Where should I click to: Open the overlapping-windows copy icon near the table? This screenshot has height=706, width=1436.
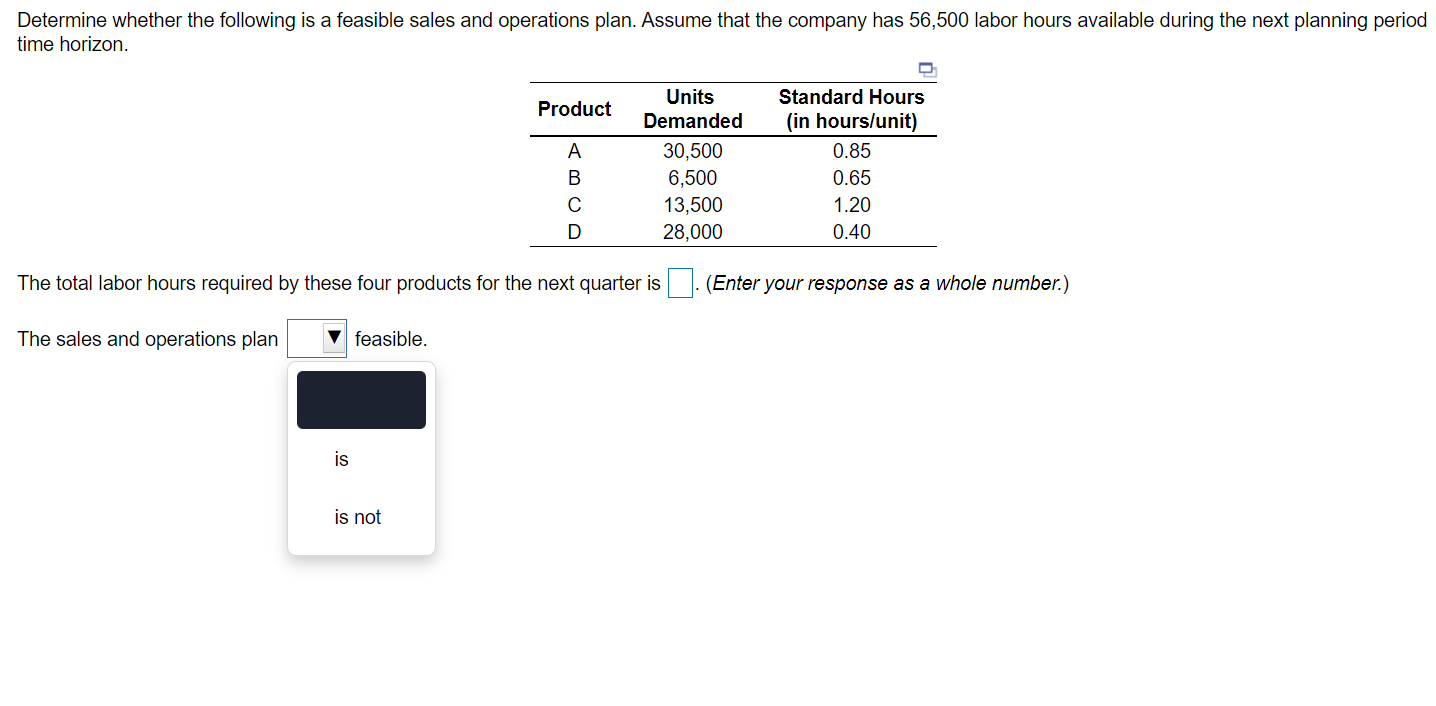click(925, 70)
